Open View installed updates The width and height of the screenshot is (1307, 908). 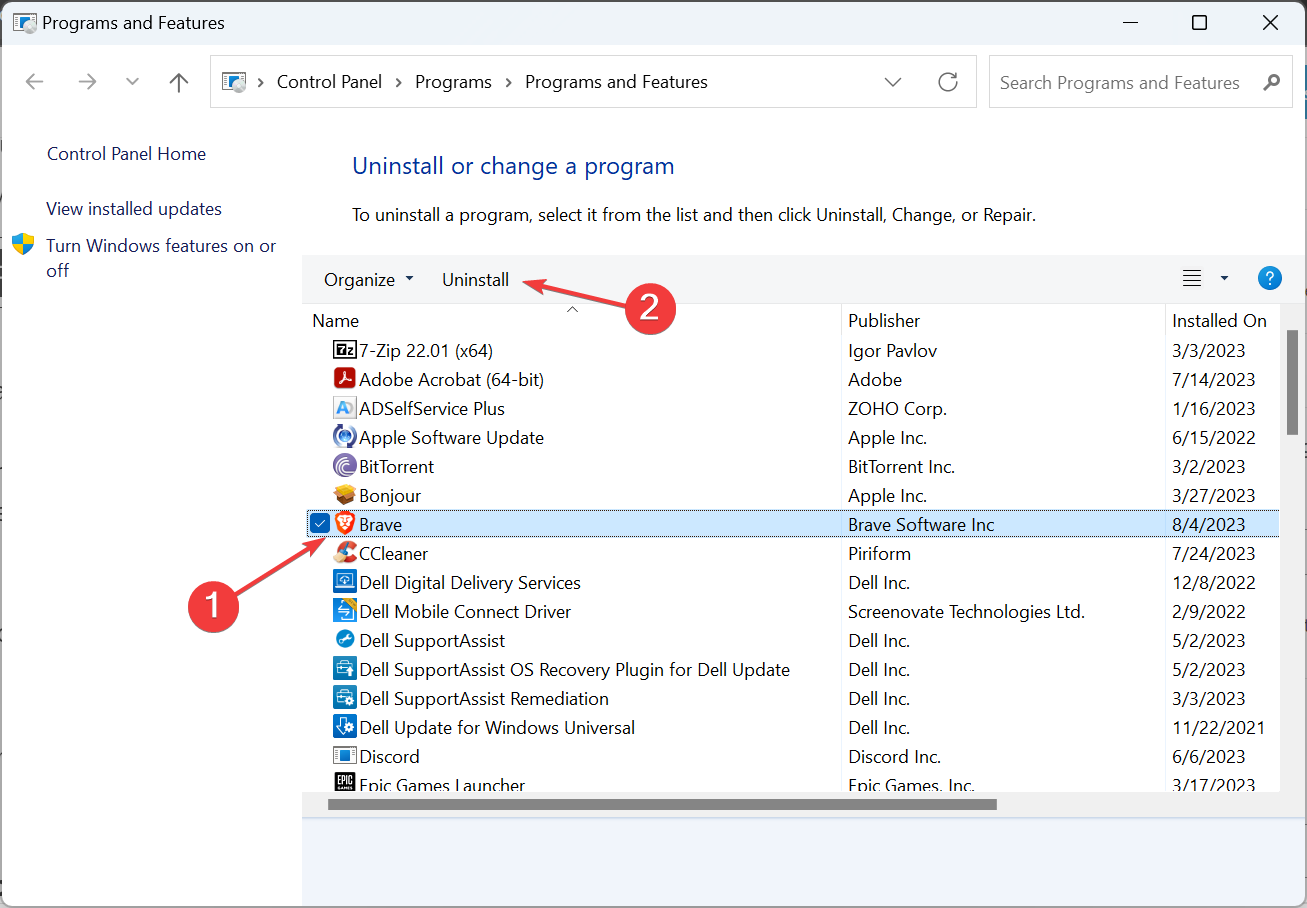(133, 208)
